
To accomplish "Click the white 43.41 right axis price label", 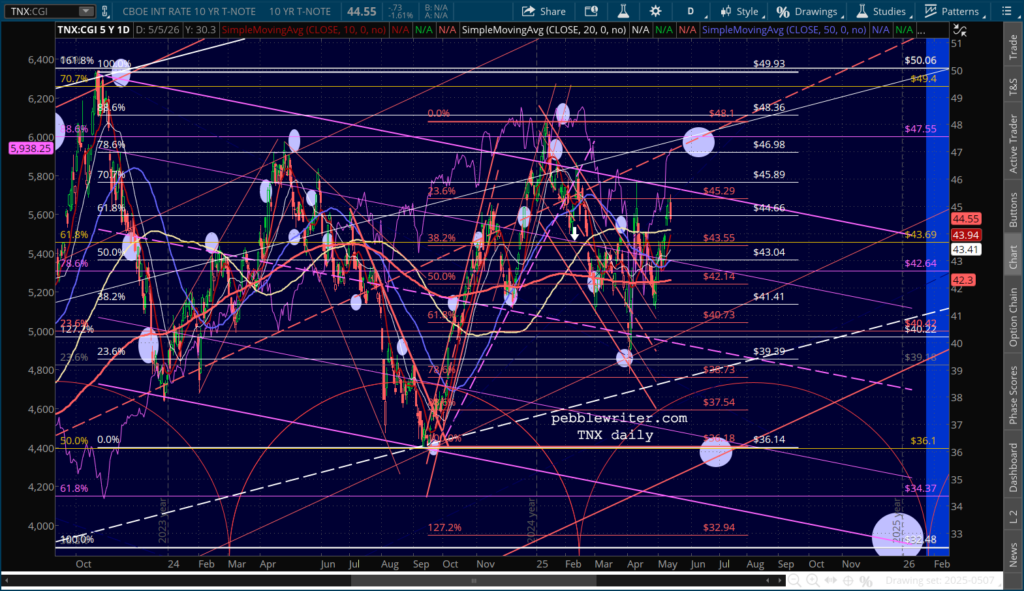I will click(x=965, y=249).
